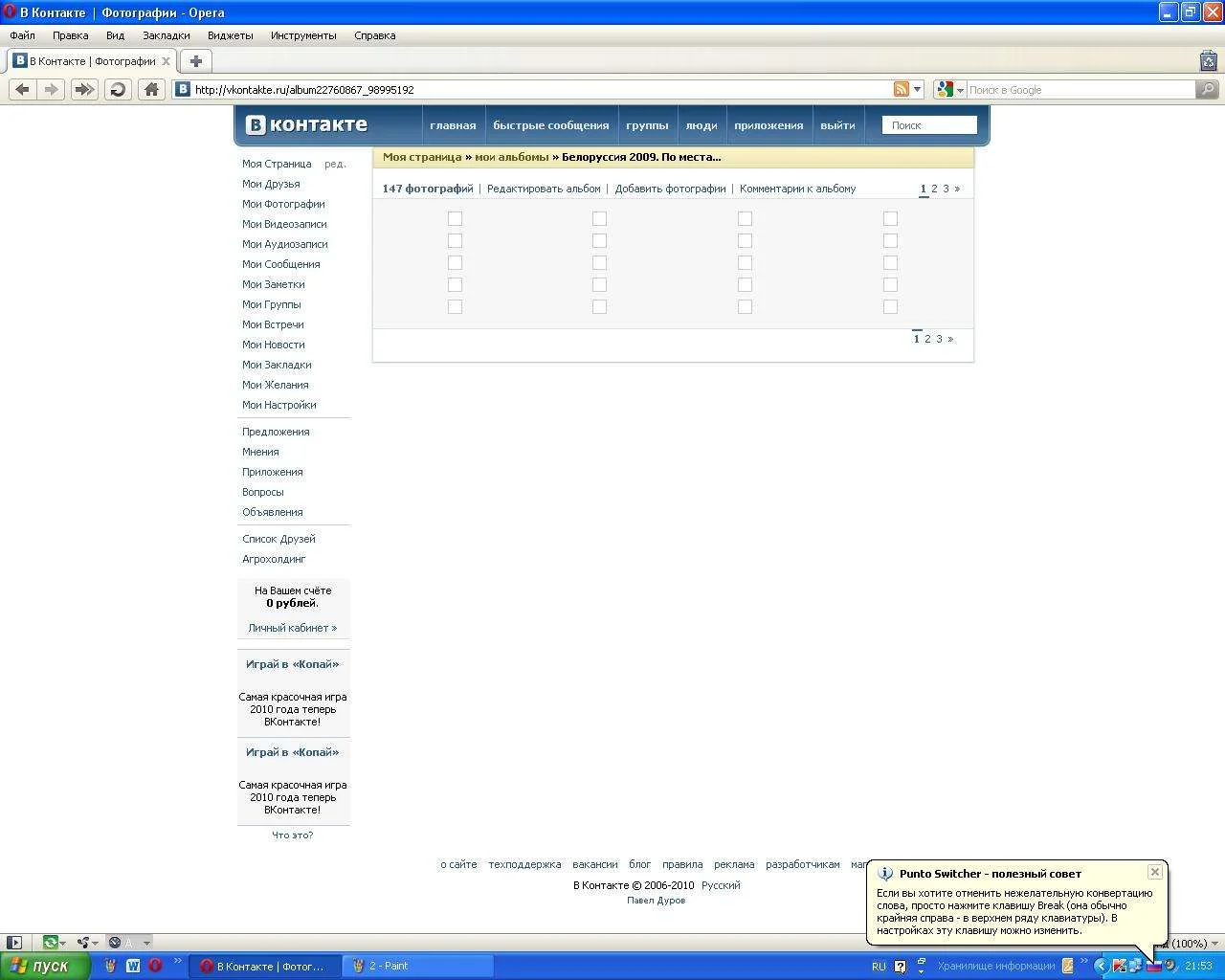This screenshot has width=1225, height=980.
Task: Close the 'В Контакте | Фотографии' tab
Action: (166, 61)
